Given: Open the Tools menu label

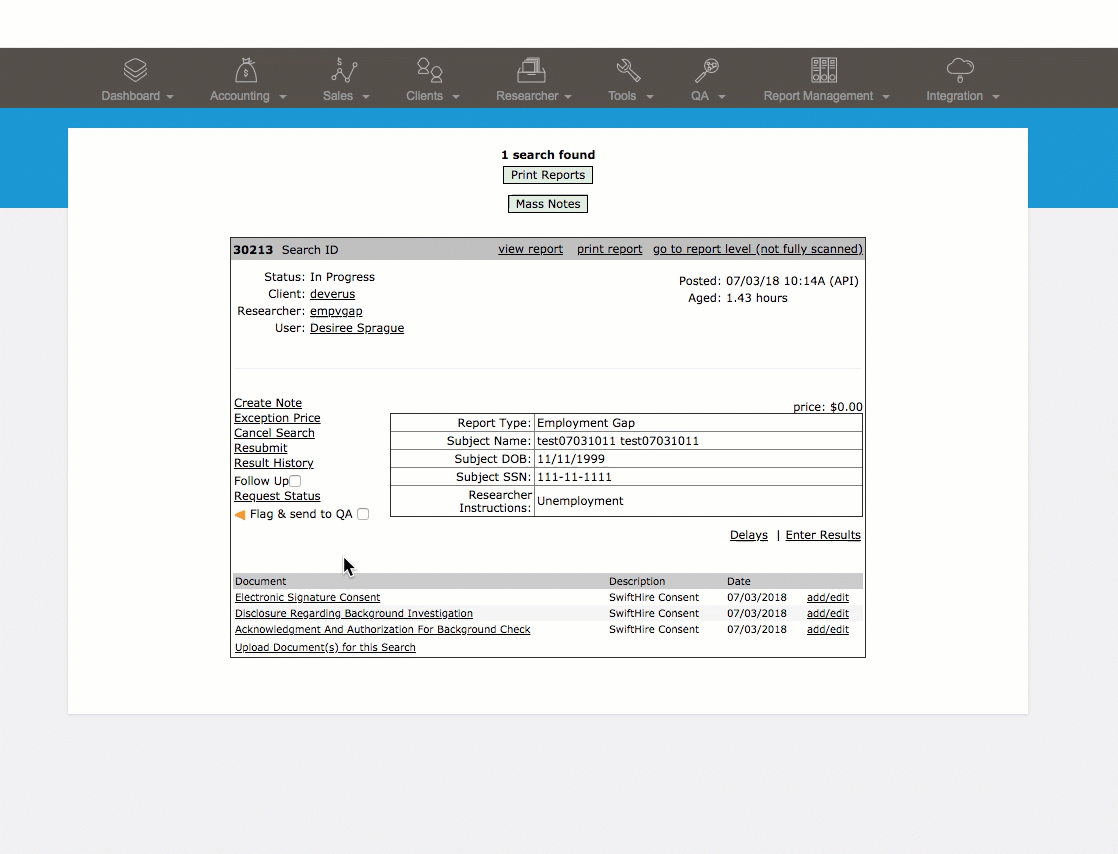Looking at the screenshot, I should point(622,96).
